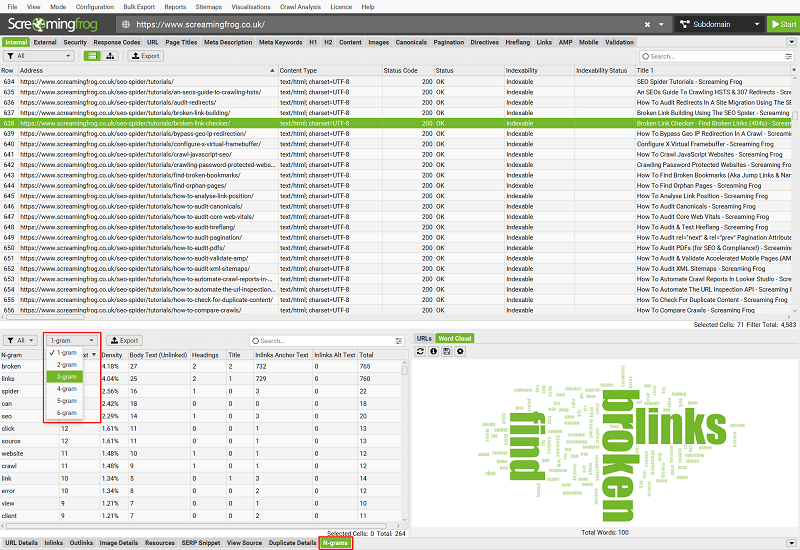800x550 pixels.
Task: Open the Subdomain crawl mode dropdown
Action: 720,24
